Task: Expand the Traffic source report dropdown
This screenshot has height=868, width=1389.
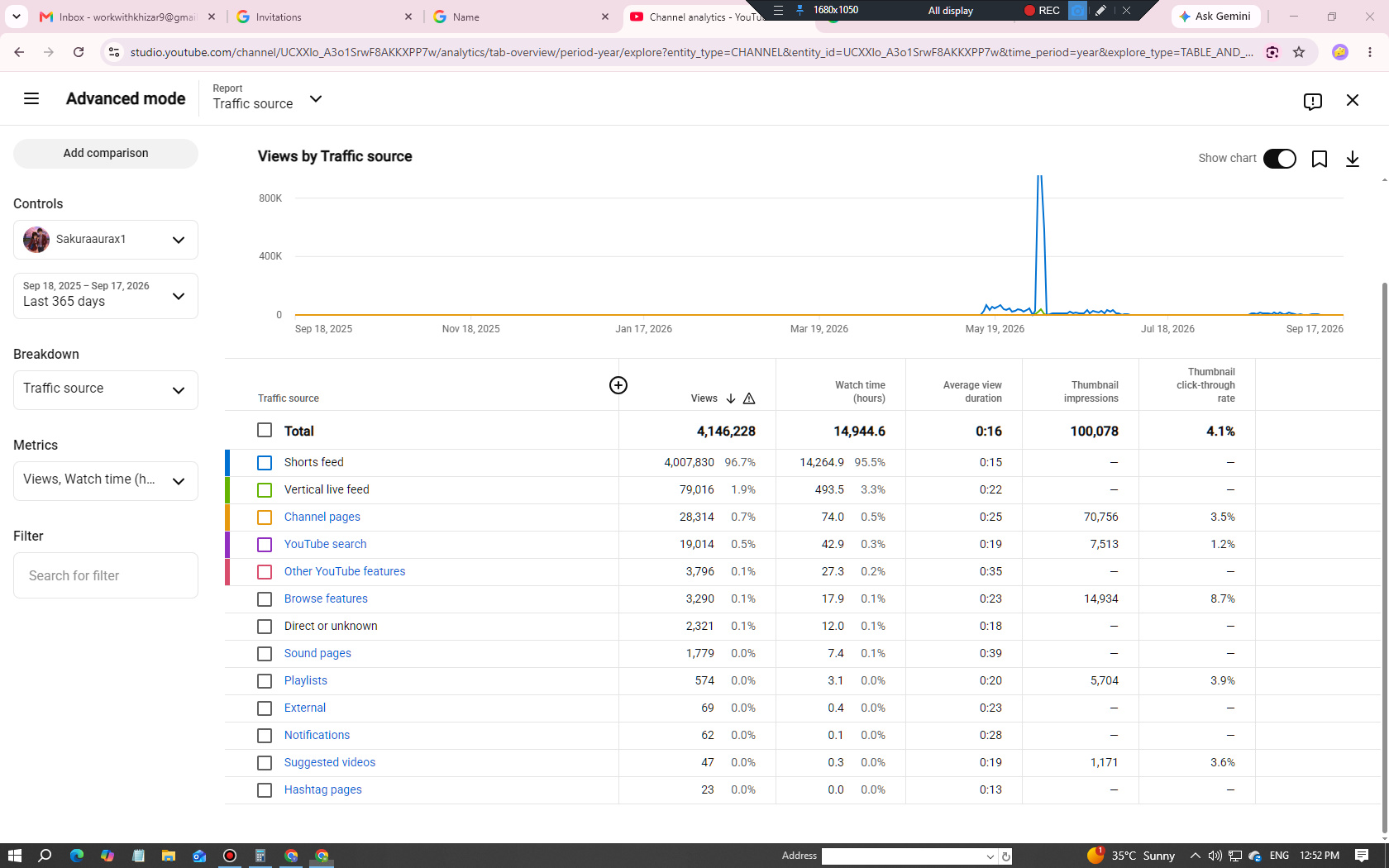Action: pyautogui.click(x=267, y=98)
